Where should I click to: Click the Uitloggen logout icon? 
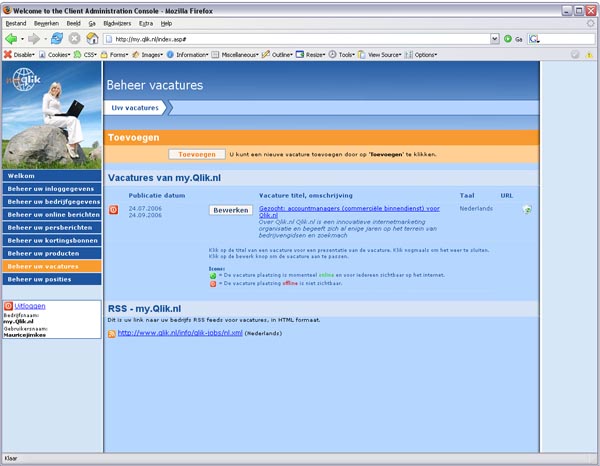coord(9,306)
